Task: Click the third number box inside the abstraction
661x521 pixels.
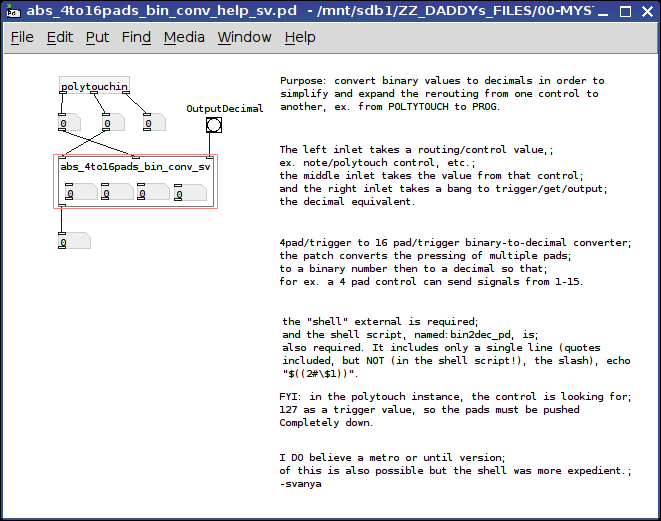Action: click(153, 192)
